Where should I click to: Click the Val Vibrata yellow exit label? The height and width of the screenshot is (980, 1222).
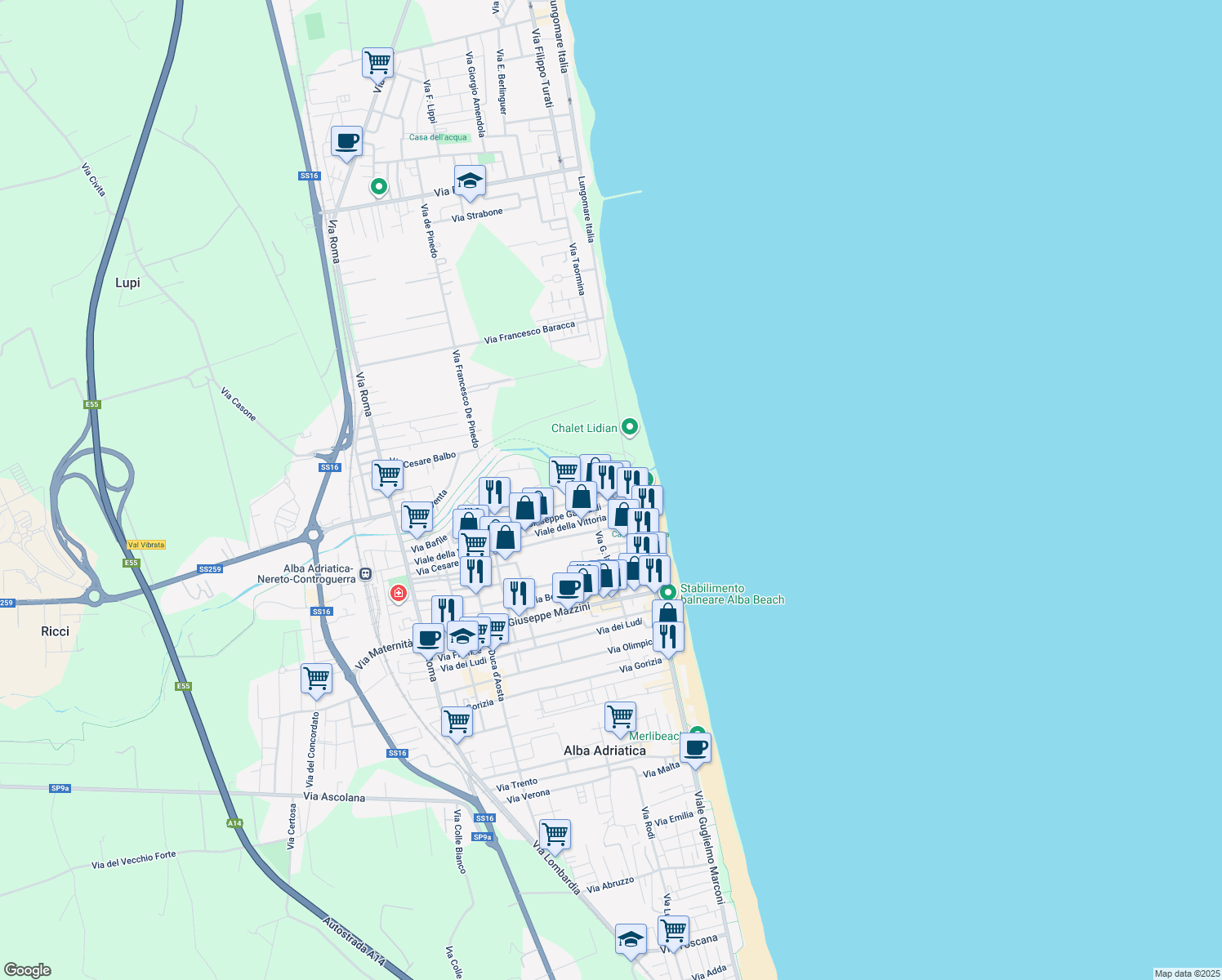click(x=146, y=545)
